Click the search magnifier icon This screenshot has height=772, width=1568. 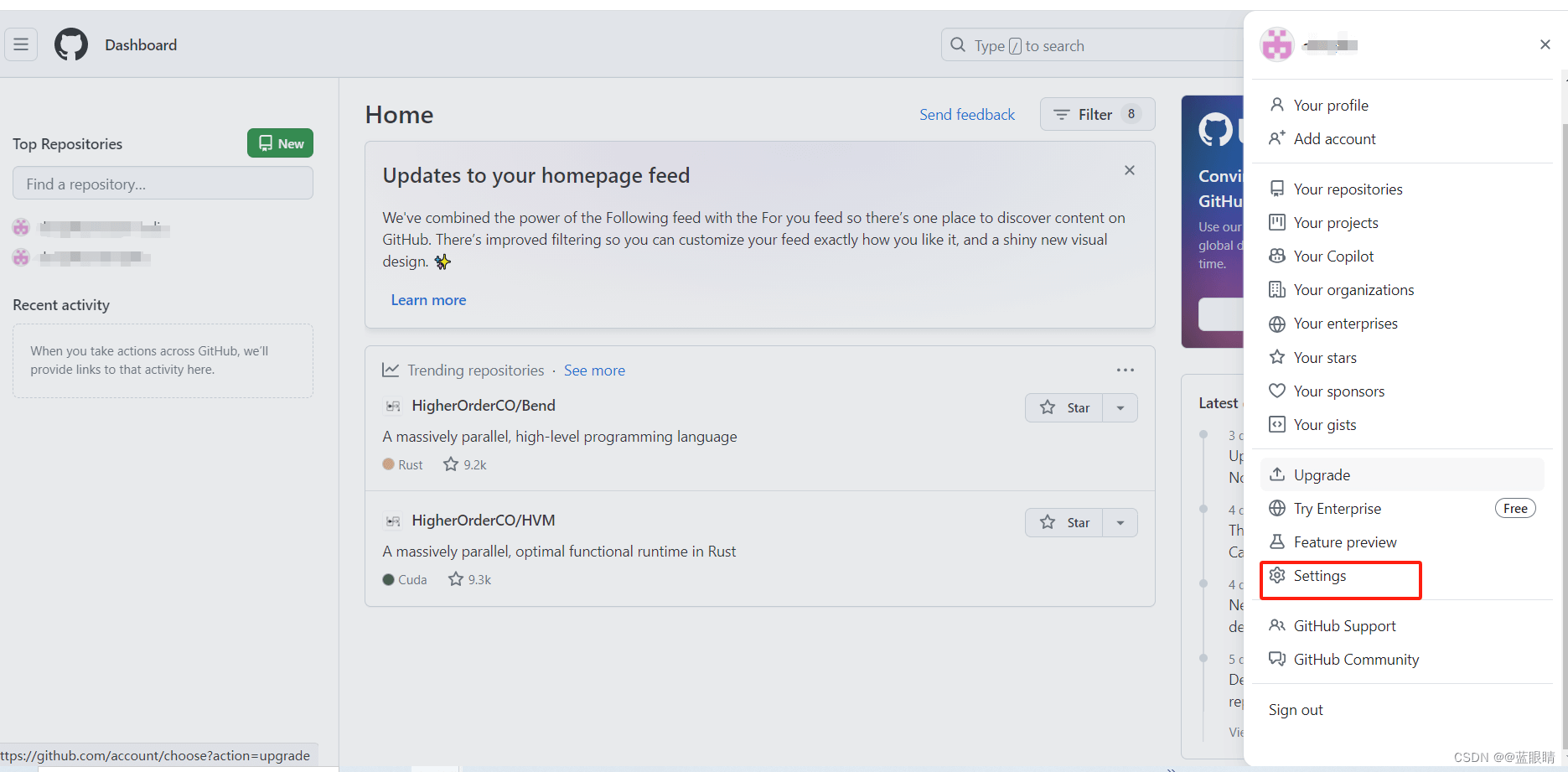(958, 45)
